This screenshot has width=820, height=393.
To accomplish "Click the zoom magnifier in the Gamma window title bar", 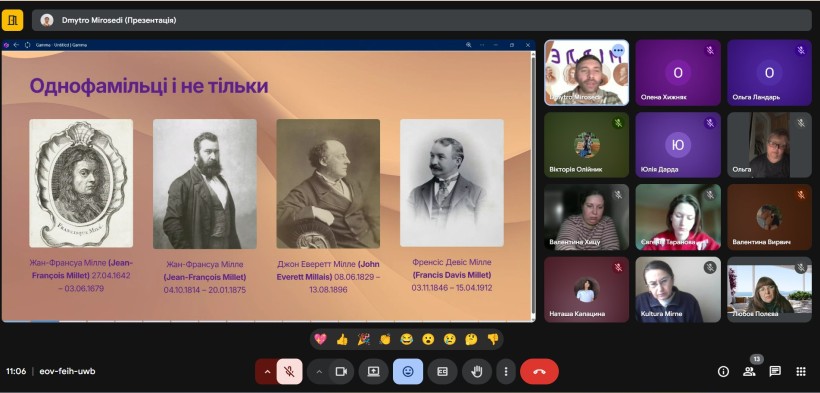I will 469,45.
